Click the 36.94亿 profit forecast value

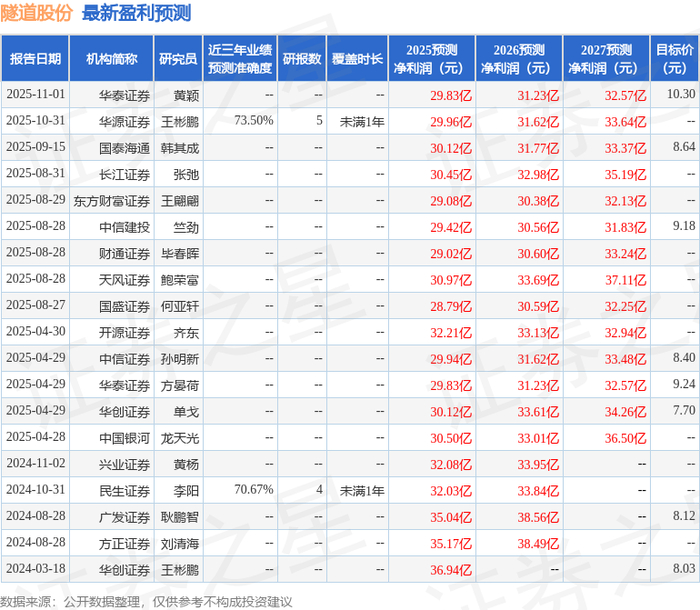(451, 570)
